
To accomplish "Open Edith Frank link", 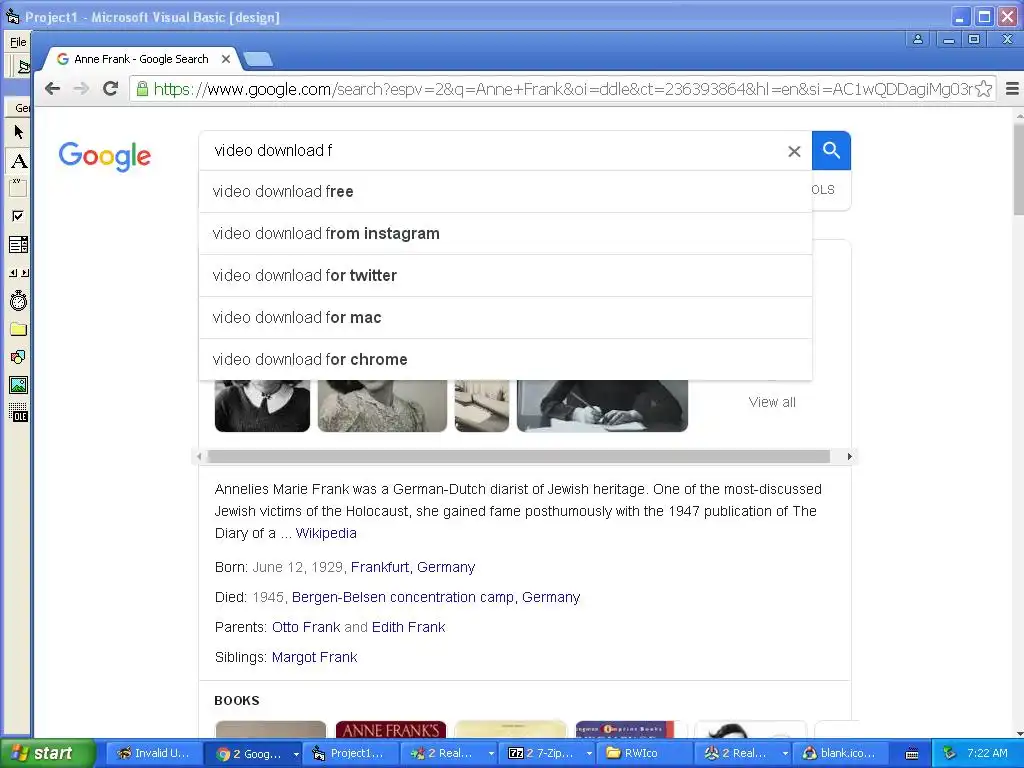I will coord(408,627).
